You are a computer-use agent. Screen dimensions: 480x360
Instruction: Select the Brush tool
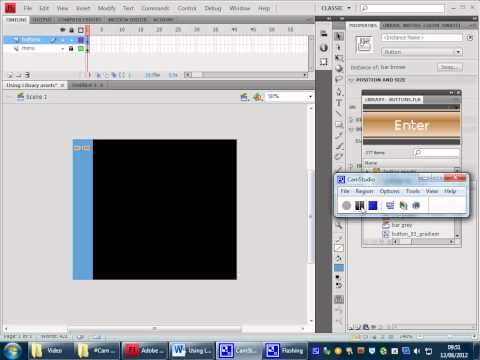click(339, 146)
